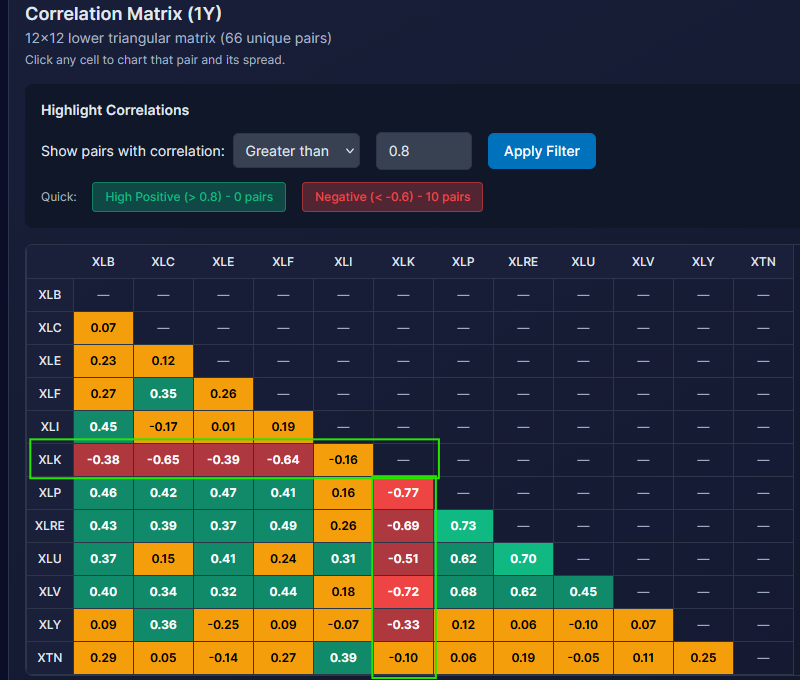Select High Positive (> 0.8) quick filter
800x680 pixels.
pos(189,197)
